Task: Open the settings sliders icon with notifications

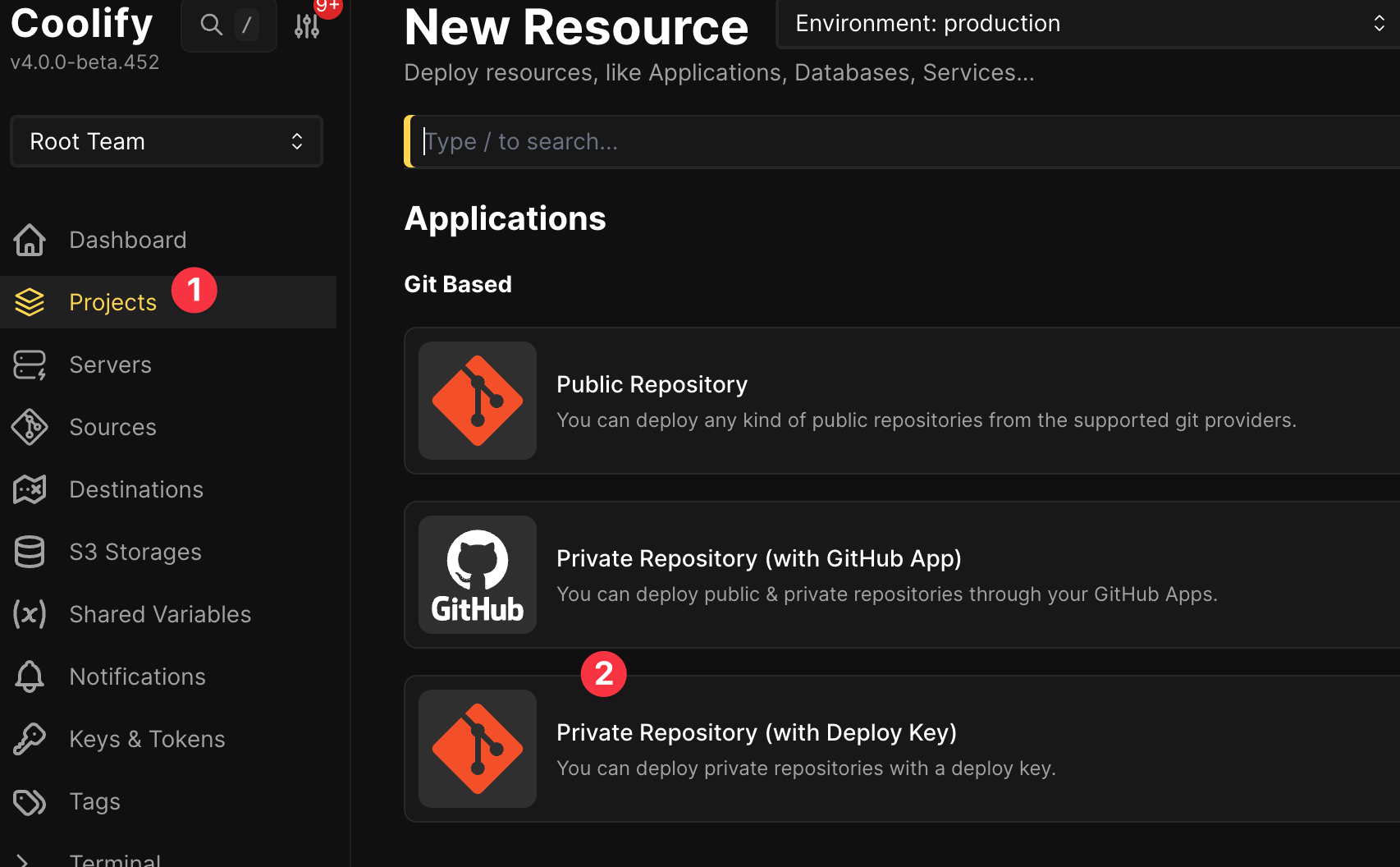Action: coord(307,26)
